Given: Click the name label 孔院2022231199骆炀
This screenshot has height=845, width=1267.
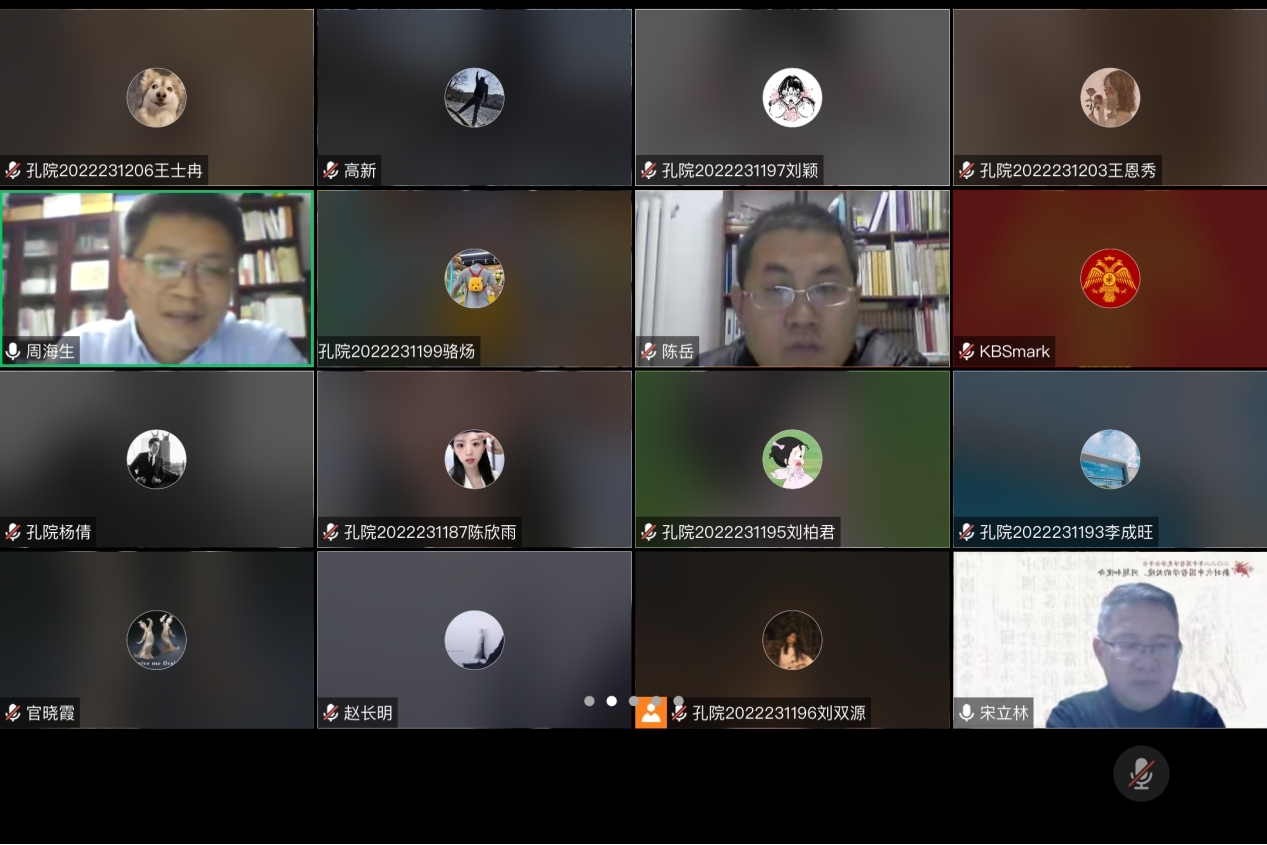Looking at the screenshot, I should tap(397, 352).
